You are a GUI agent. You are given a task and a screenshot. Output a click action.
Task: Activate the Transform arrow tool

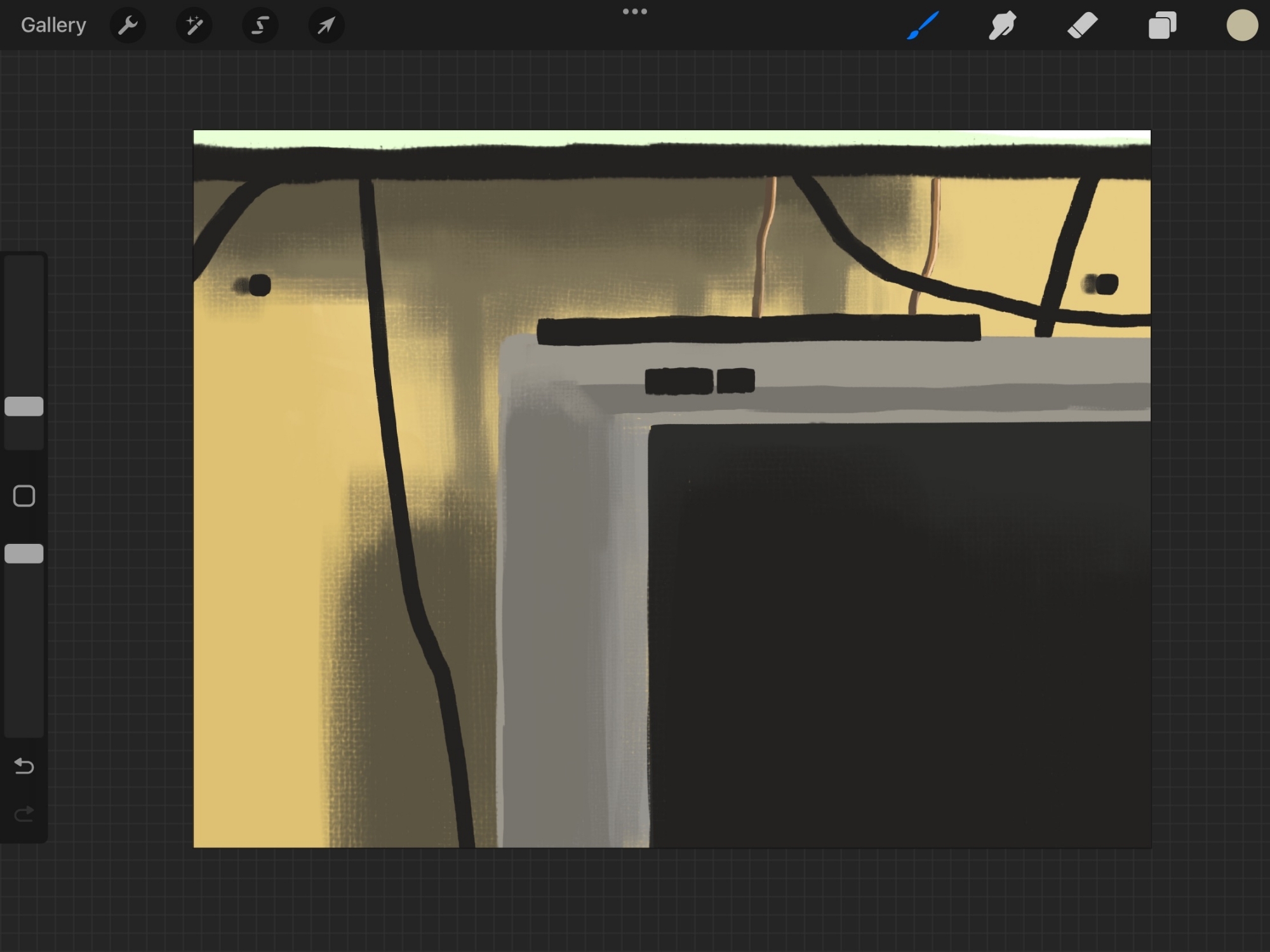(x=326, y=25)
